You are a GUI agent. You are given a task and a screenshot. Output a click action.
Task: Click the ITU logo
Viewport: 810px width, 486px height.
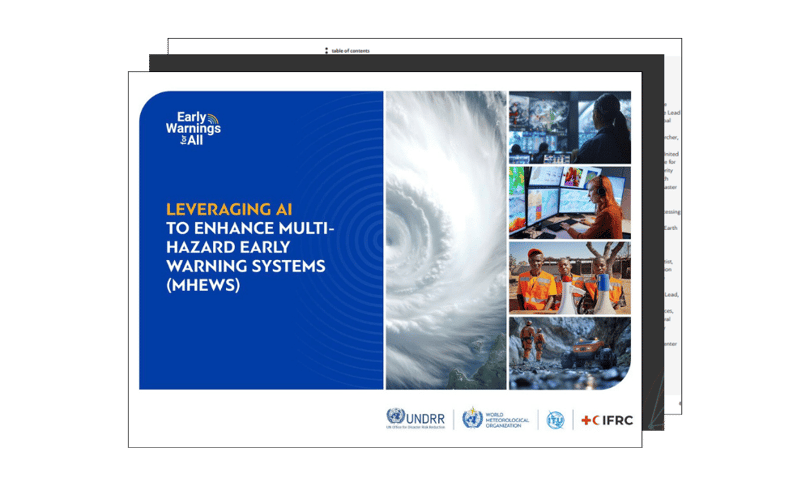coord(555,420)
